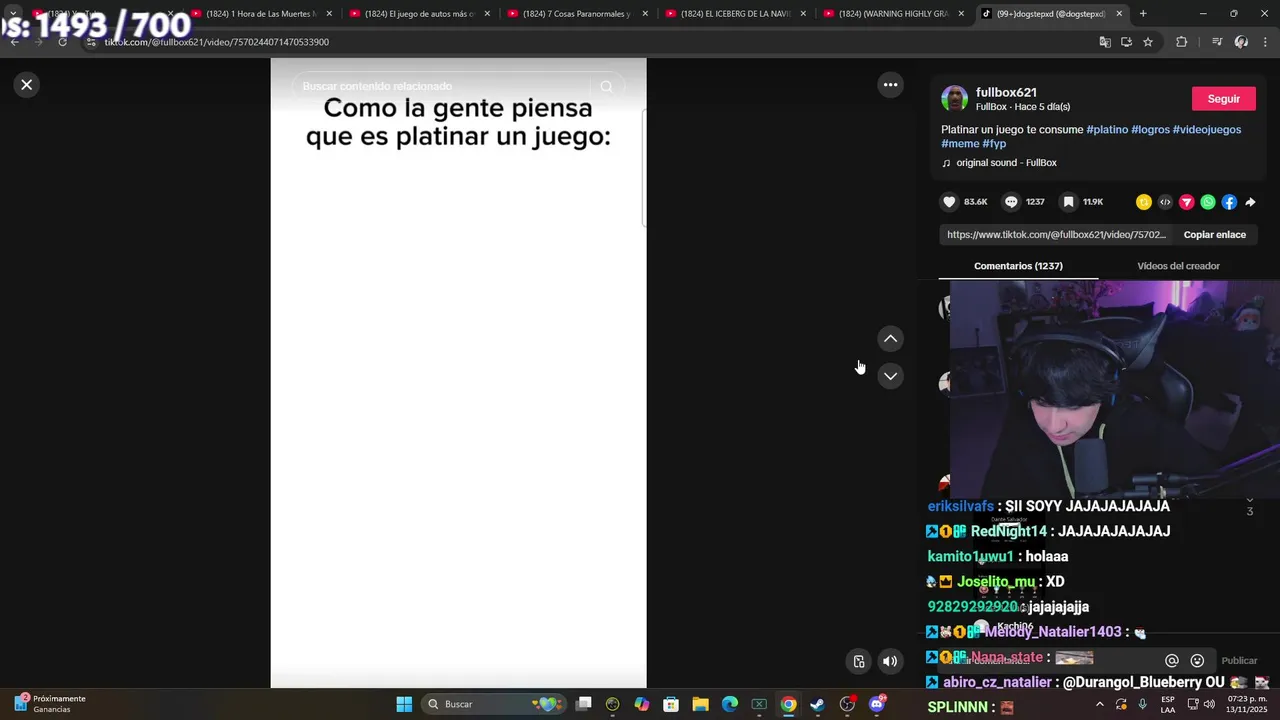Open the #fyp hashtag
The image size is (1280, 720).
pos(994,144)
